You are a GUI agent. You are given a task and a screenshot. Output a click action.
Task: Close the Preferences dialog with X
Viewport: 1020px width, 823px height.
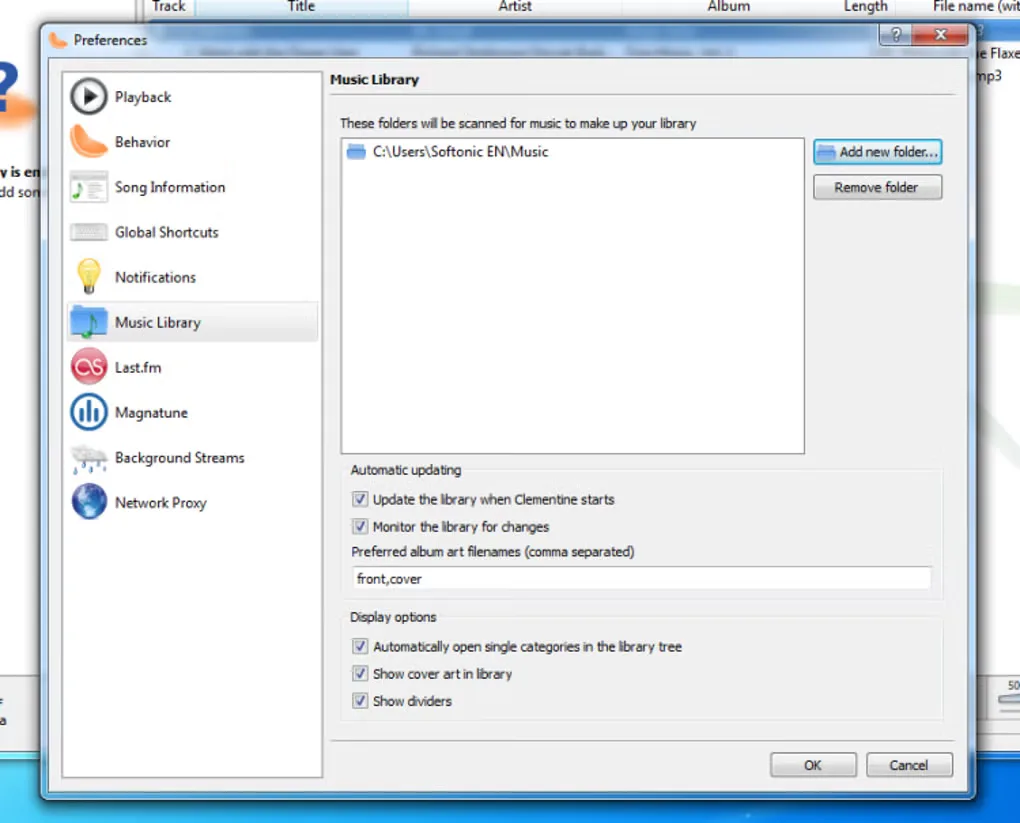pyautogui.click(x=940, y=34)
